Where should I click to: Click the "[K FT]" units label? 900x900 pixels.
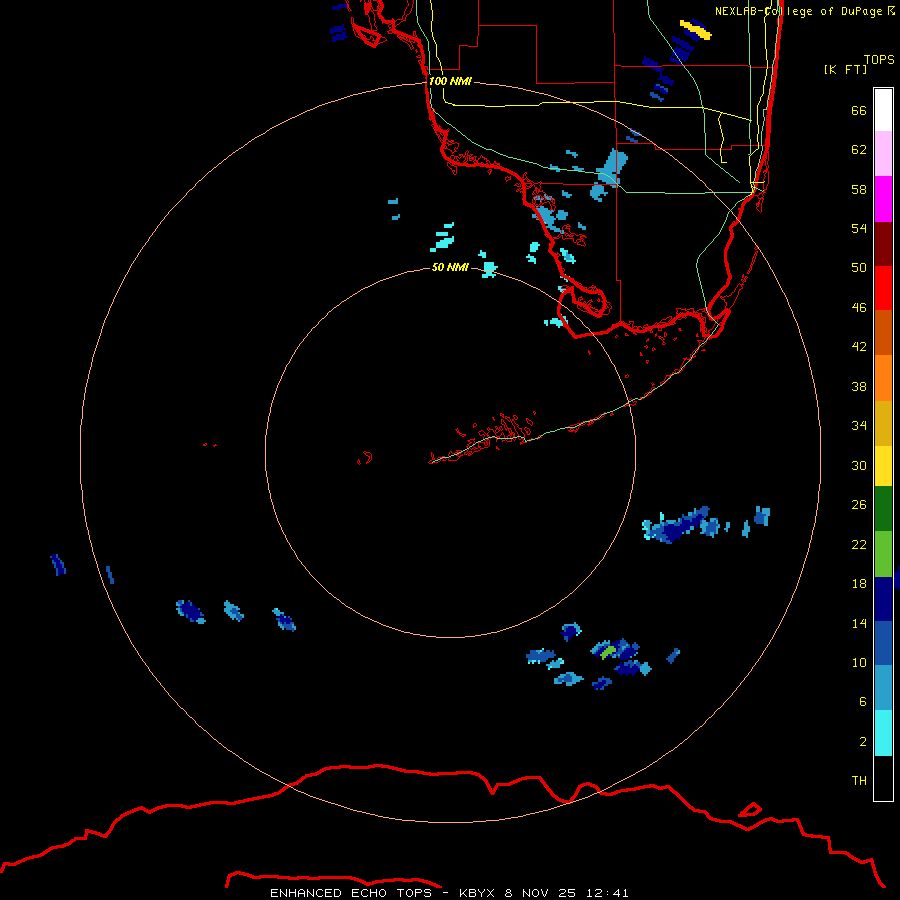(845, 70)
